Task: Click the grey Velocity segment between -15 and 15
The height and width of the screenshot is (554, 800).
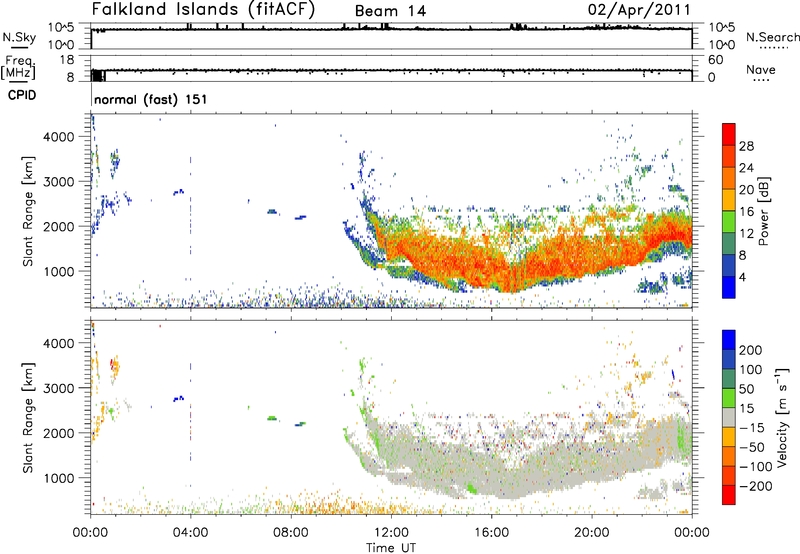Action: point(729,418)
